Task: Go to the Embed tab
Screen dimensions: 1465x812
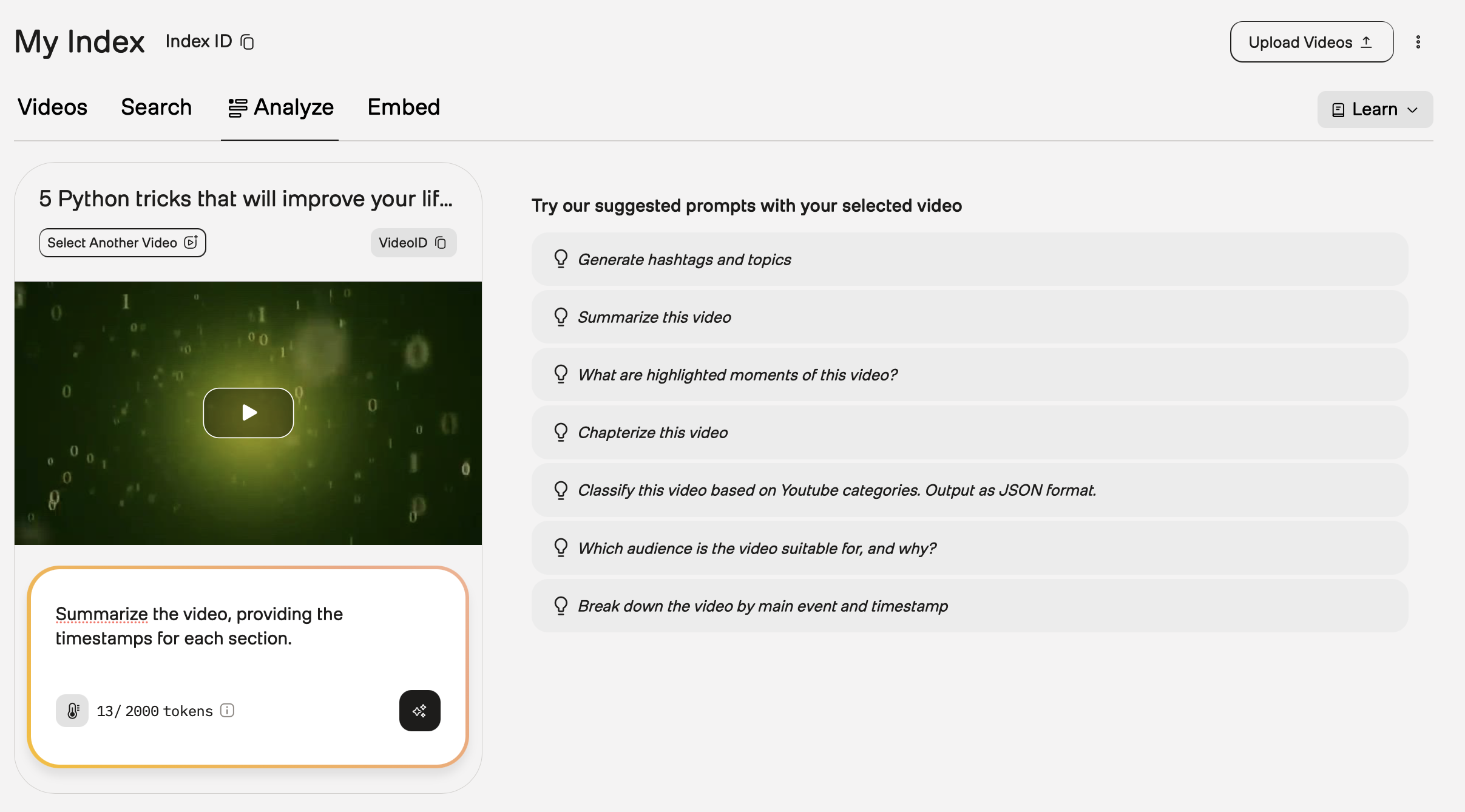Action: tap(404, 107)
